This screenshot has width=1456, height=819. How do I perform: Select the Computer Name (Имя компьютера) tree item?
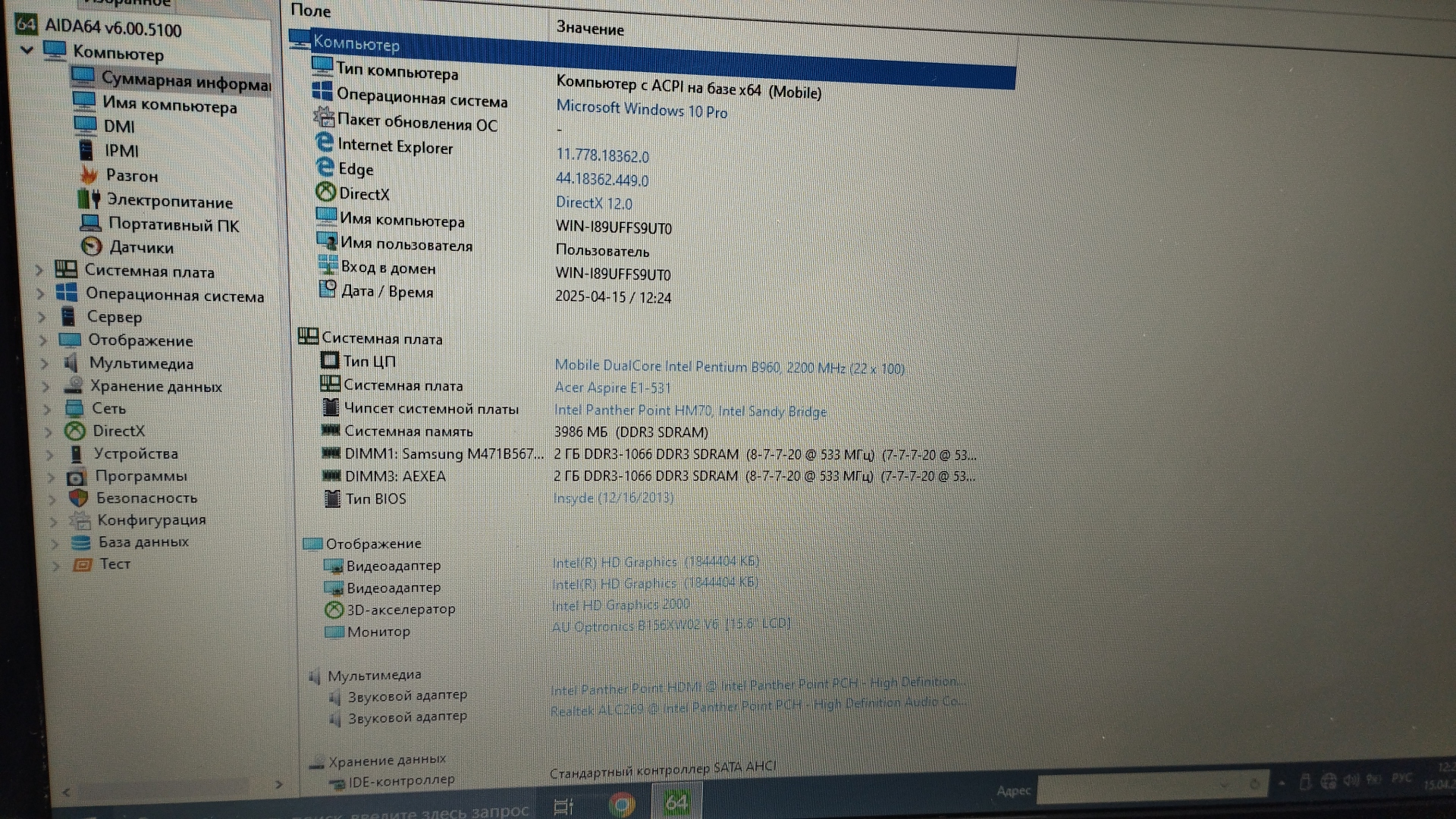[169, 105]
